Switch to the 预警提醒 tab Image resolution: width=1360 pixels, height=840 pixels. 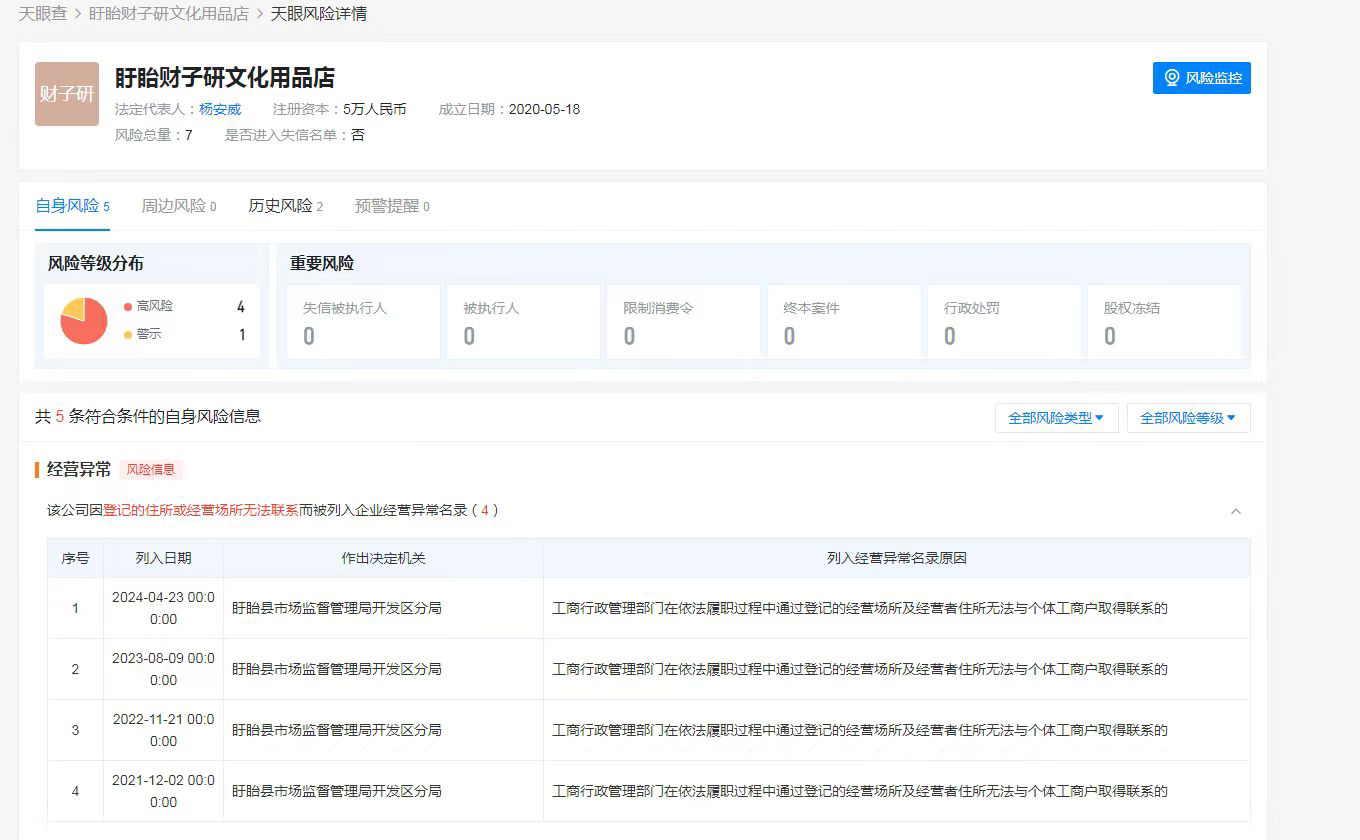[392, 206]
